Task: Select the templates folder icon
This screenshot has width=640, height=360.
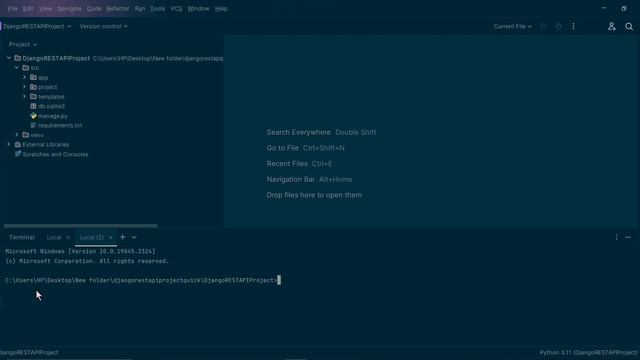Action: (33, 96)
